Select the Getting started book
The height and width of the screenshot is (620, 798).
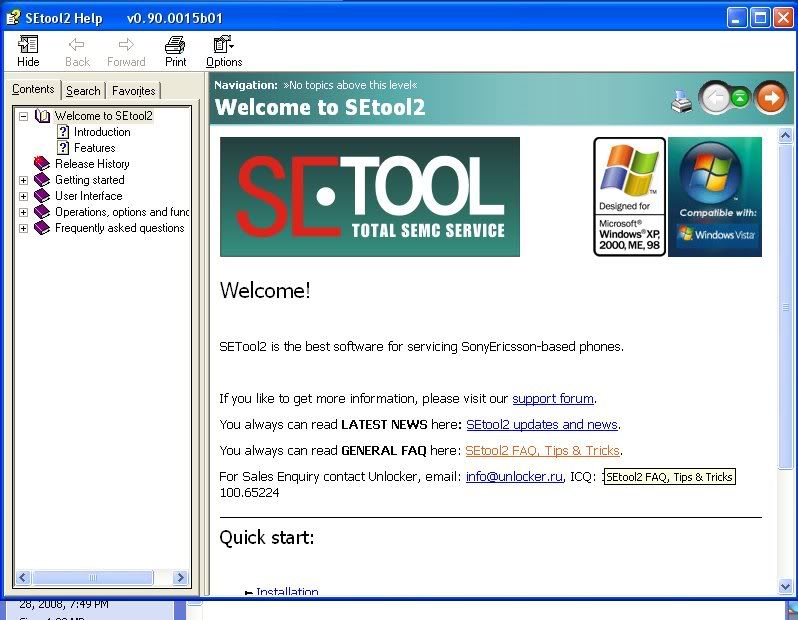[x=90, y=180]
